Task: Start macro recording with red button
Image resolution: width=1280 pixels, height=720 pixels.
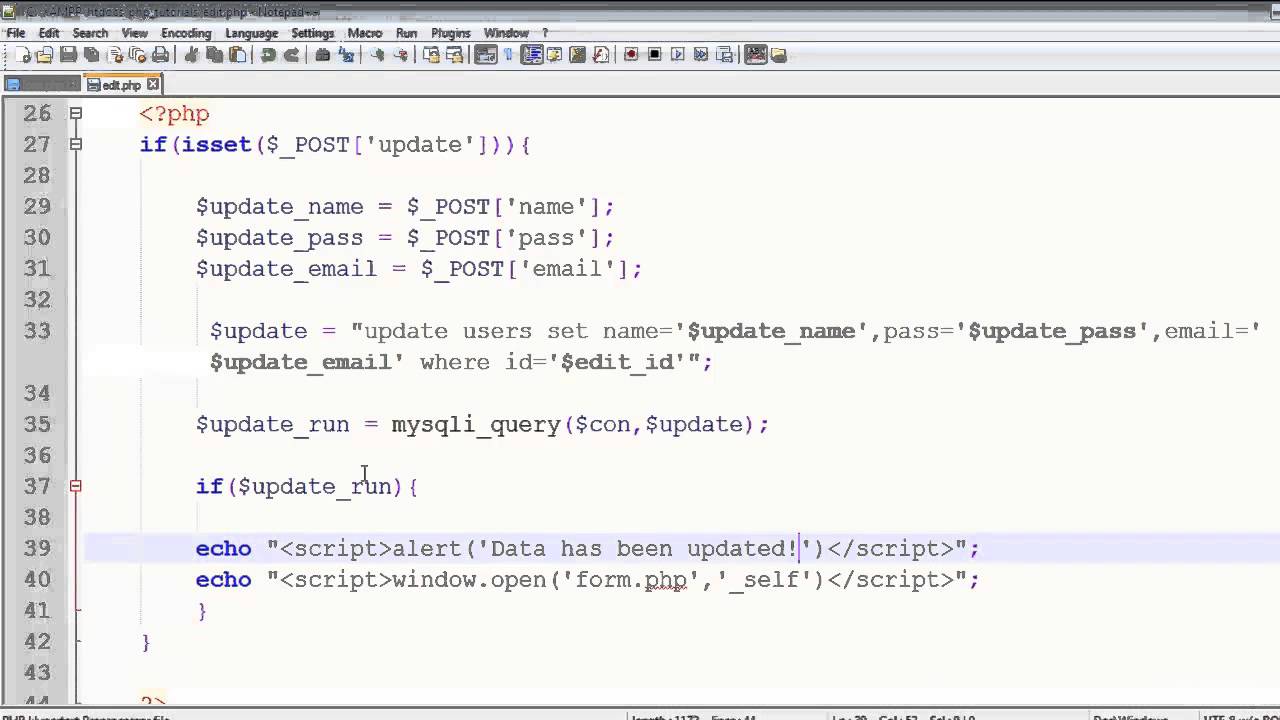Action: tap(631, 55)
